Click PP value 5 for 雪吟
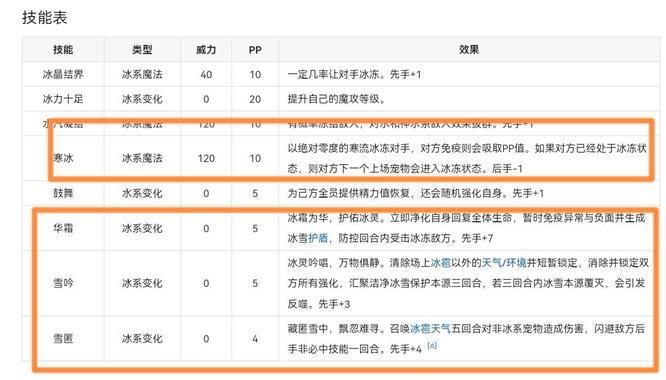The image size is (666, 380). 255,283
